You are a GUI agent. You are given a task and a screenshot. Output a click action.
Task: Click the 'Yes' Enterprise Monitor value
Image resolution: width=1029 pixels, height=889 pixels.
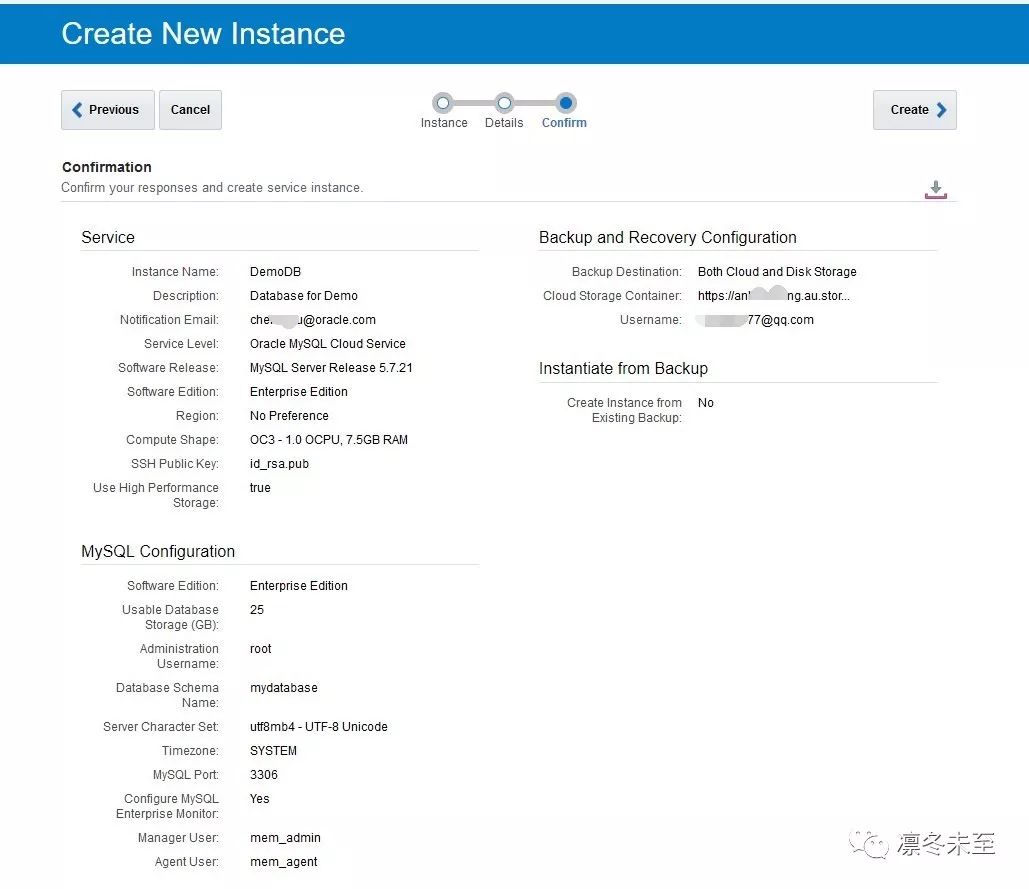pos(260,798)
